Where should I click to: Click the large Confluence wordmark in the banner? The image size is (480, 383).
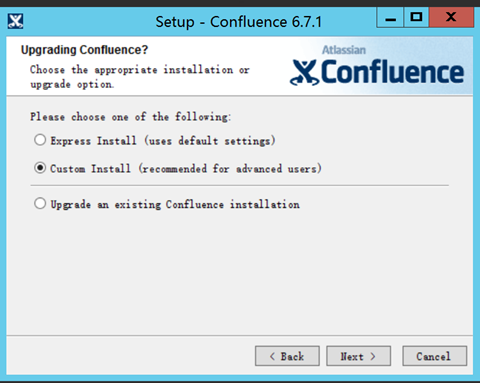pos(392,72)
